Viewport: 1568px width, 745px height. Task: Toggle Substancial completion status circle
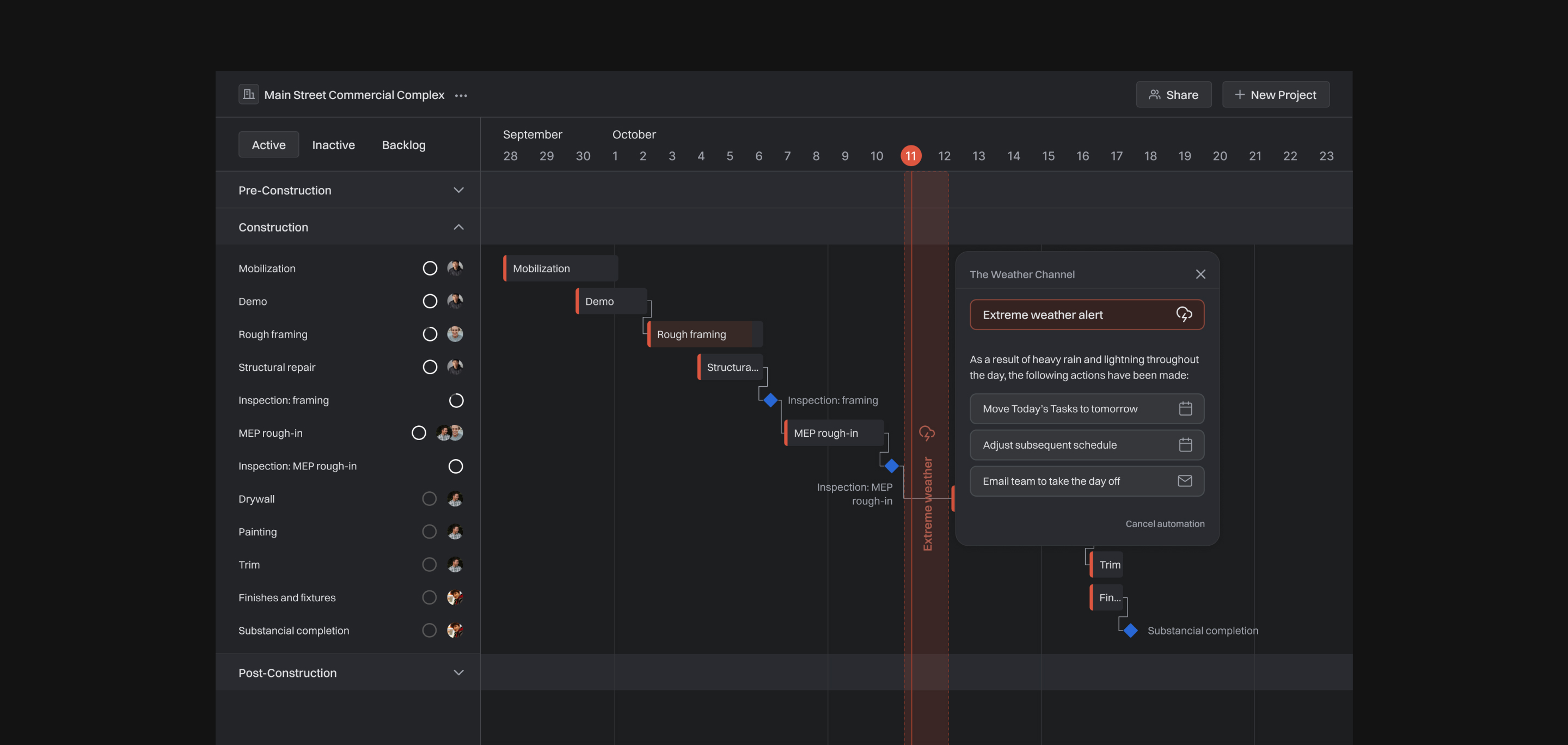click(430, 630)
